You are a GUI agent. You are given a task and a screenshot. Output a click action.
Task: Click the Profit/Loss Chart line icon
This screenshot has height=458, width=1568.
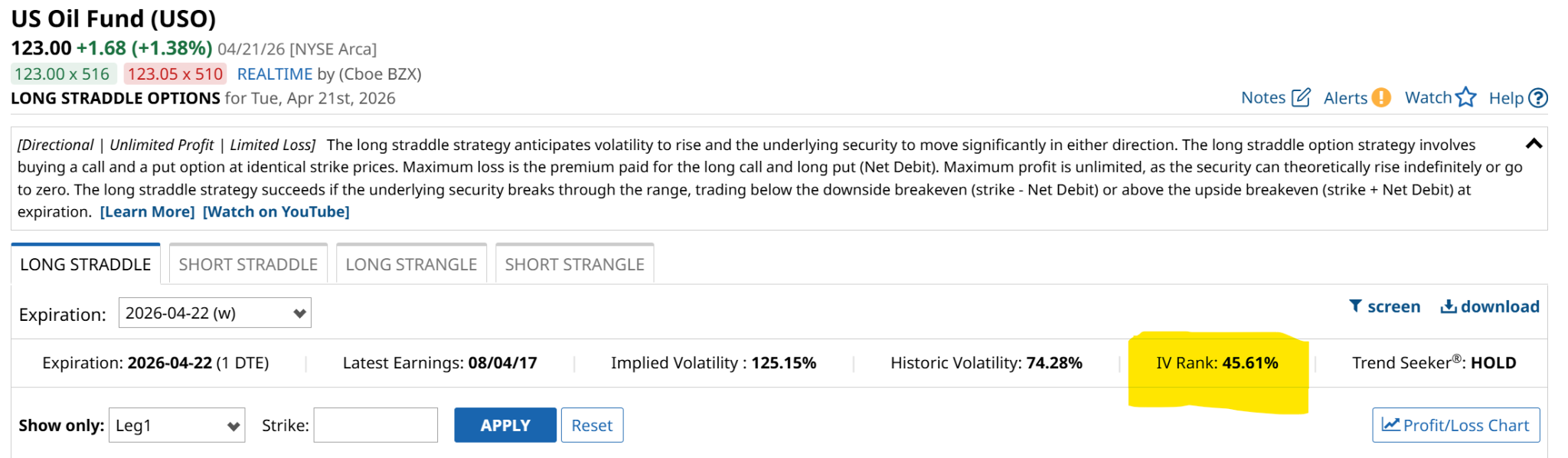1390,424
